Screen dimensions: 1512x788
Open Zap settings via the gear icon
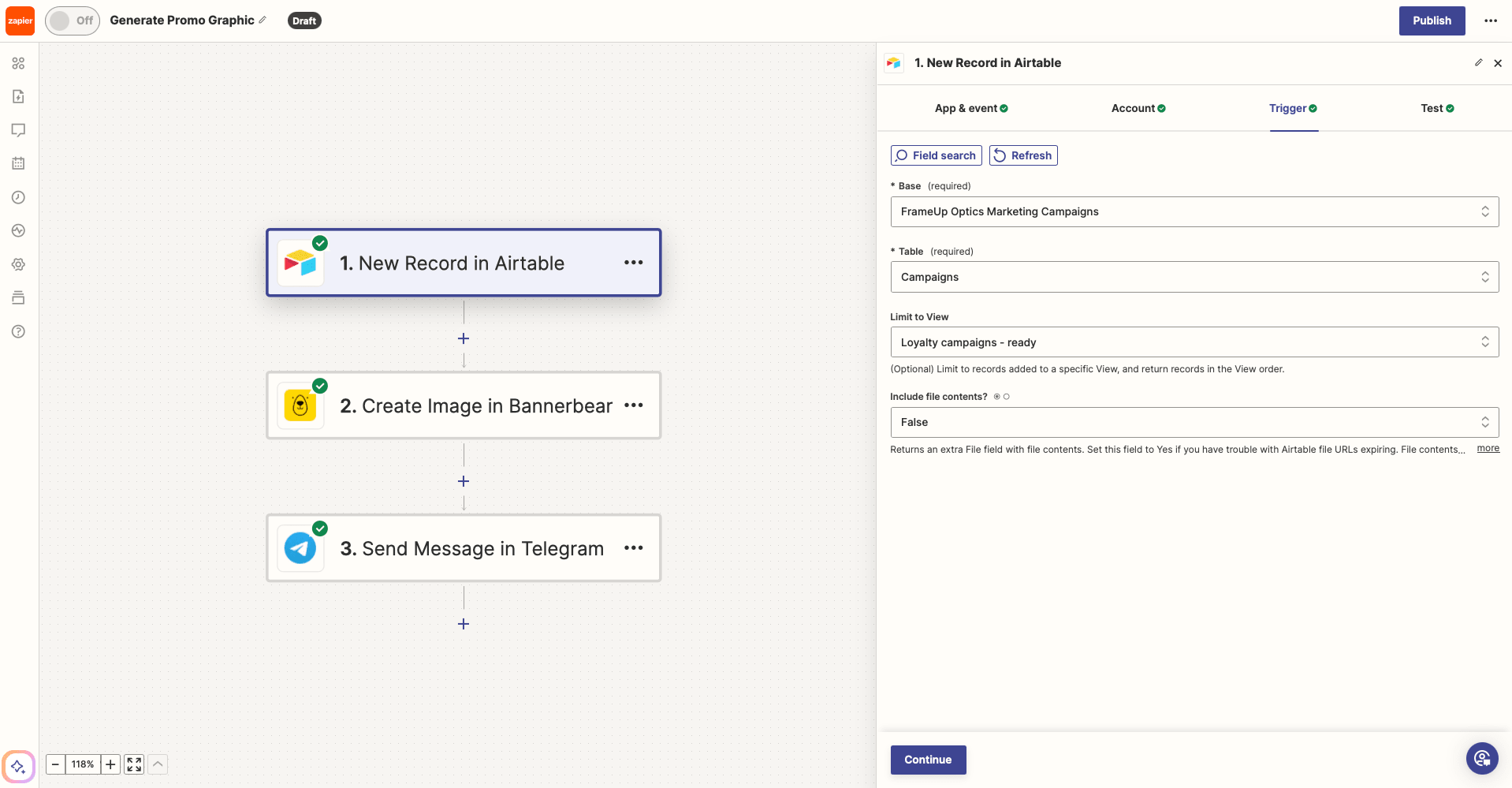[18, 264]
